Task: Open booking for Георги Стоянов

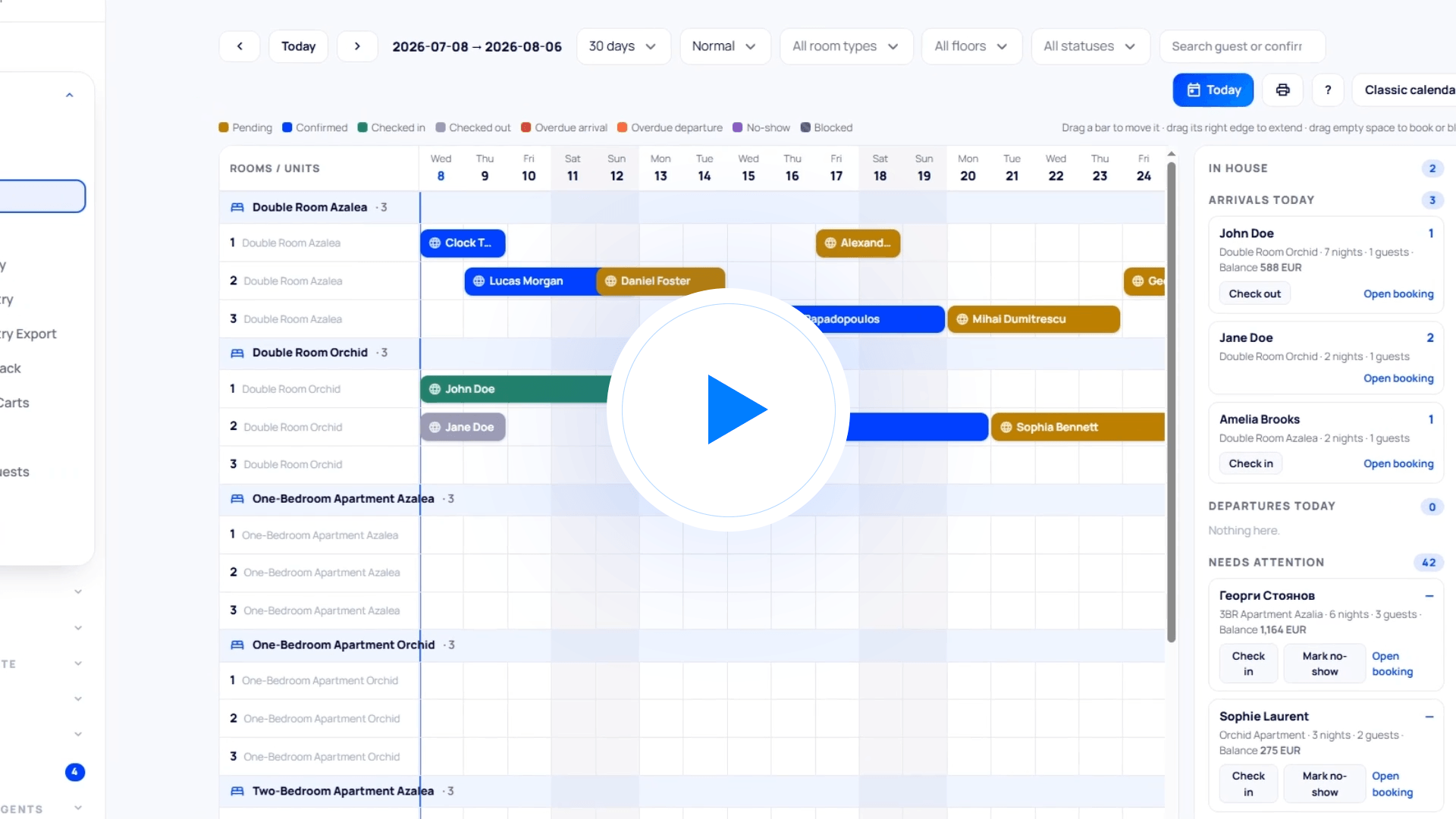Action: tap(1392, 664)
